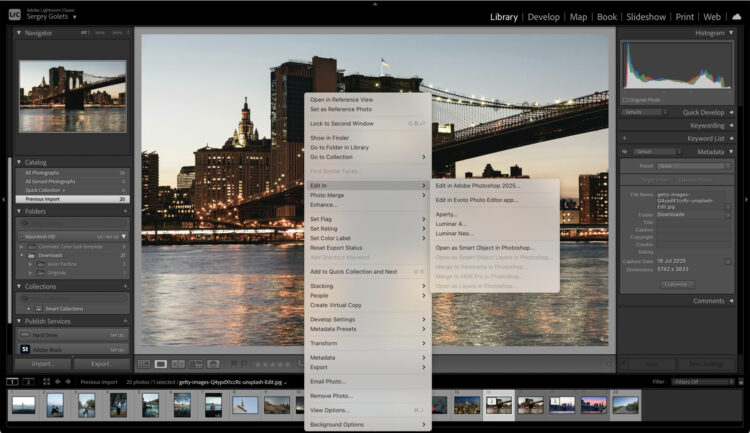Screen dimensions: 750x433
Task: Select second monitor display button
Action: [27, 381]
